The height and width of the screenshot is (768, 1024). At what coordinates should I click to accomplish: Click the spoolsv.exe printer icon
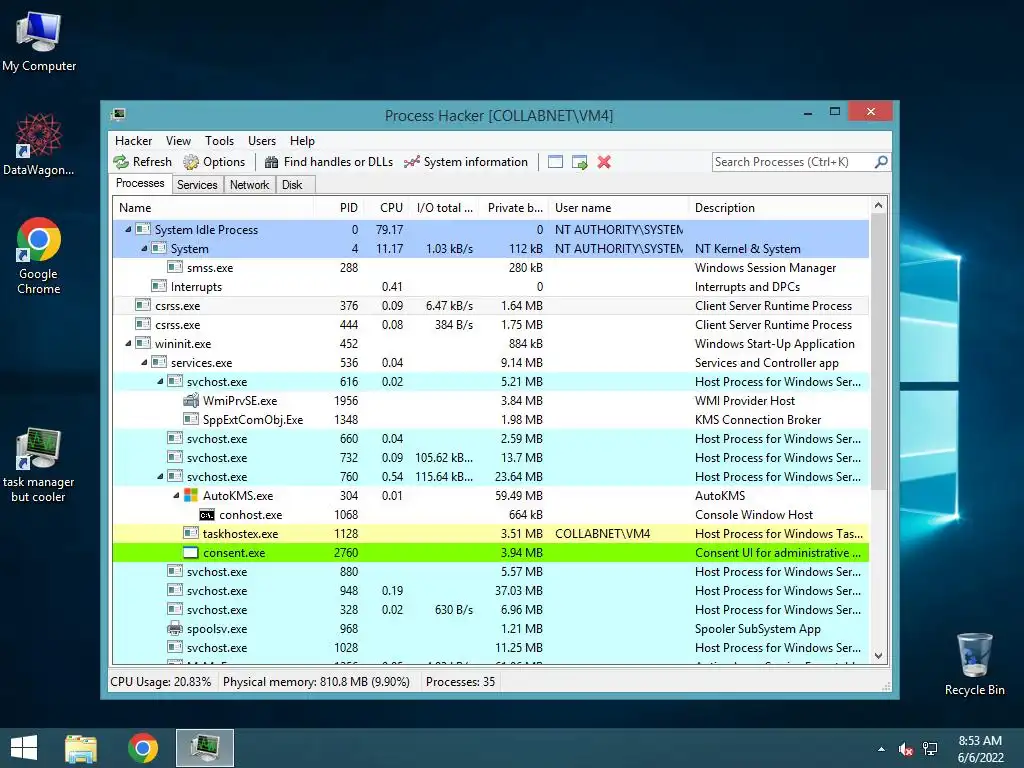(175, 629)
